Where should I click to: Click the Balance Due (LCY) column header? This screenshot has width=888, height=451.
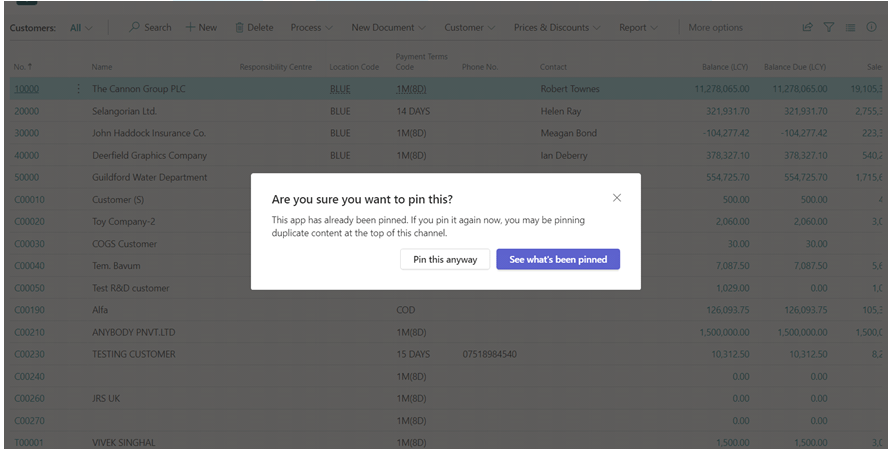point(795,67)
